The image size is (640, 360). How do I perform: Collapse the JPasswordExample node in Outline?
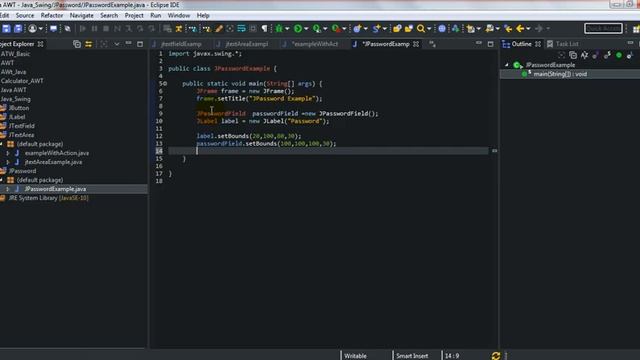(507, 65)
